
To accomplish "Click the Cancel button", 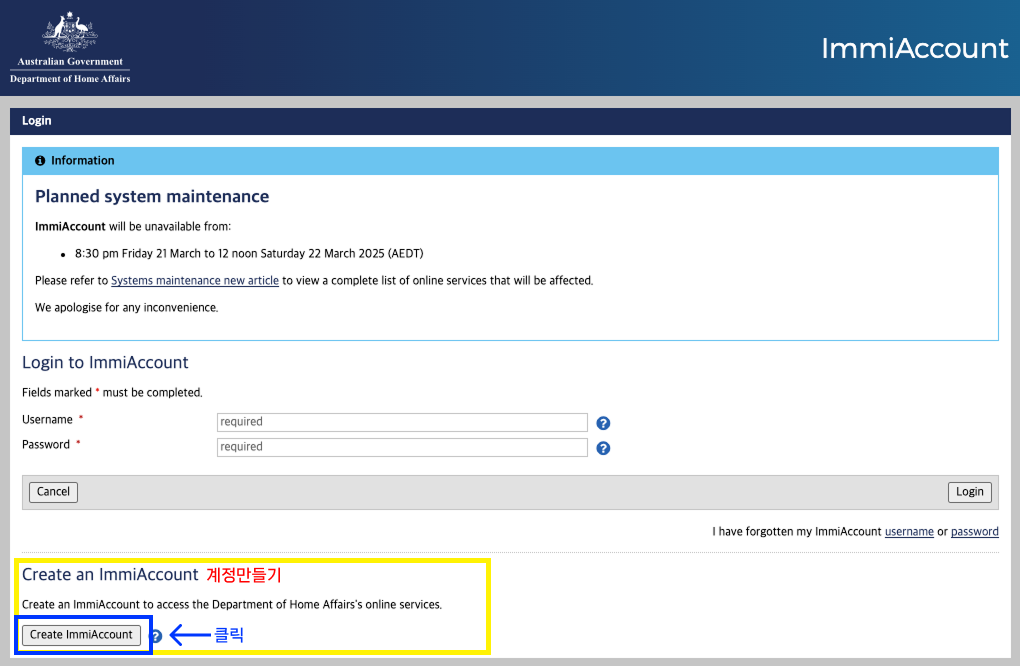I will click(x=53, y=492).
